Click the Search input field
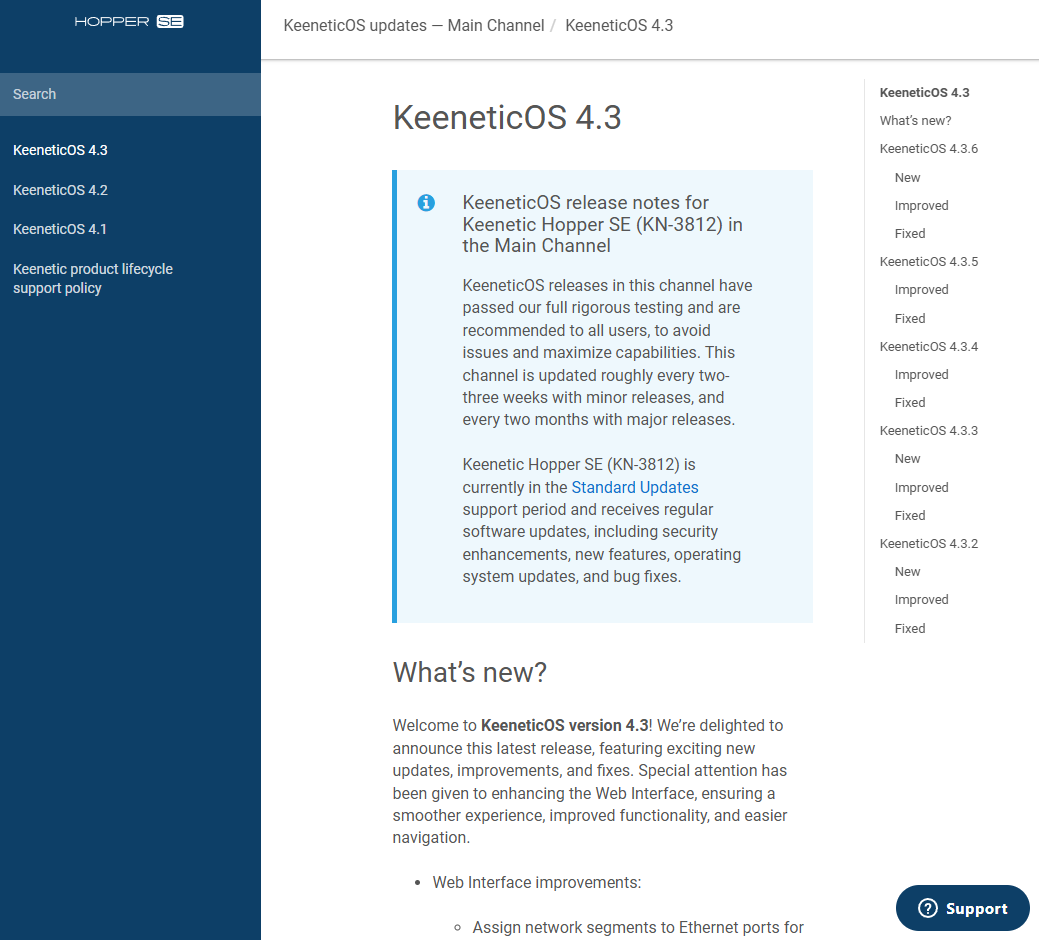 pyautogui.click(x=130, y=94)
